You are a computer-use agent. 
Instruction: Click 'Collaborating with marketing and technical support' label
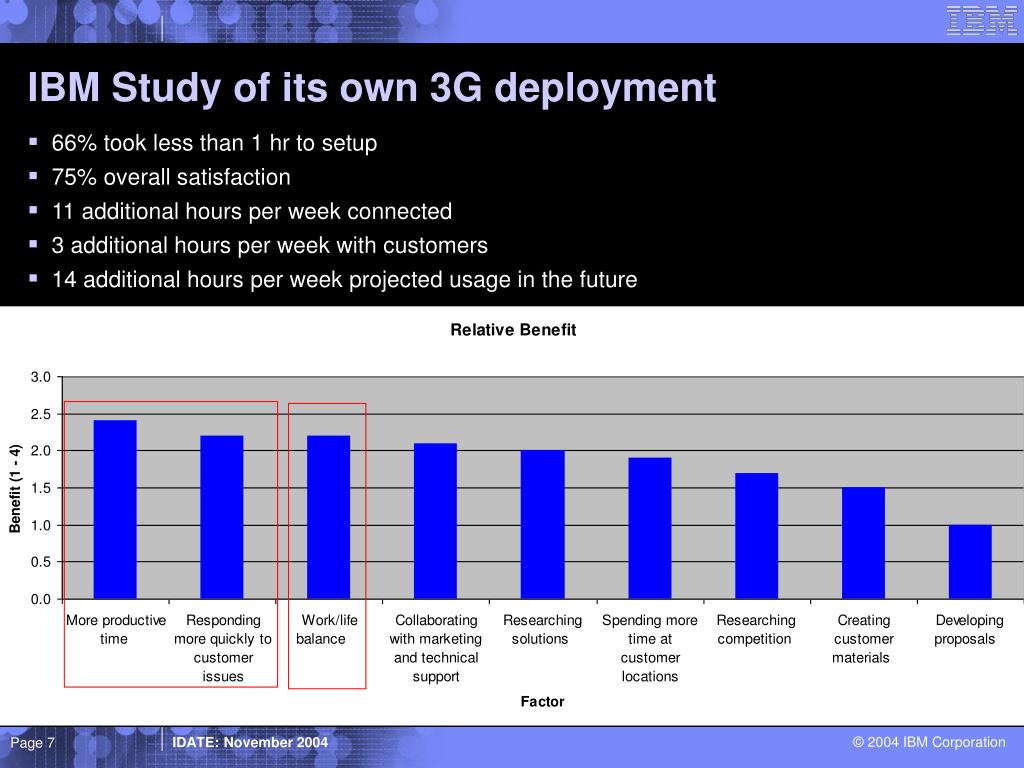[x=436, y=648]
